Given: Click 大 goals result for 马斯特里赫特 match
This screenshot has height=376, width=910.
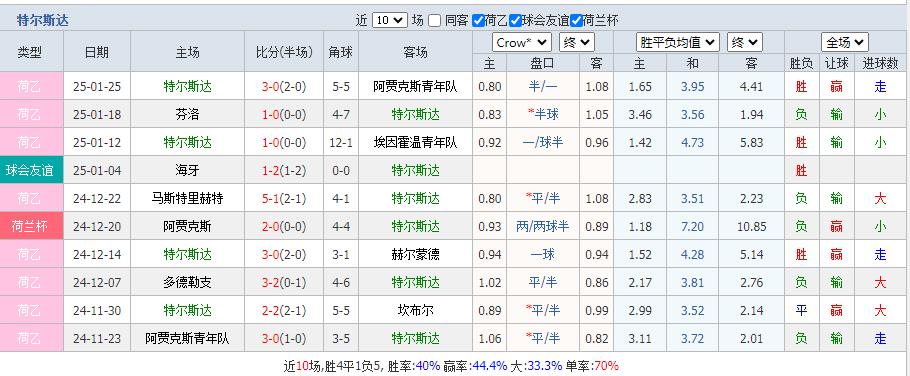Looking at the screenshot, I should [x=880, y=198].
